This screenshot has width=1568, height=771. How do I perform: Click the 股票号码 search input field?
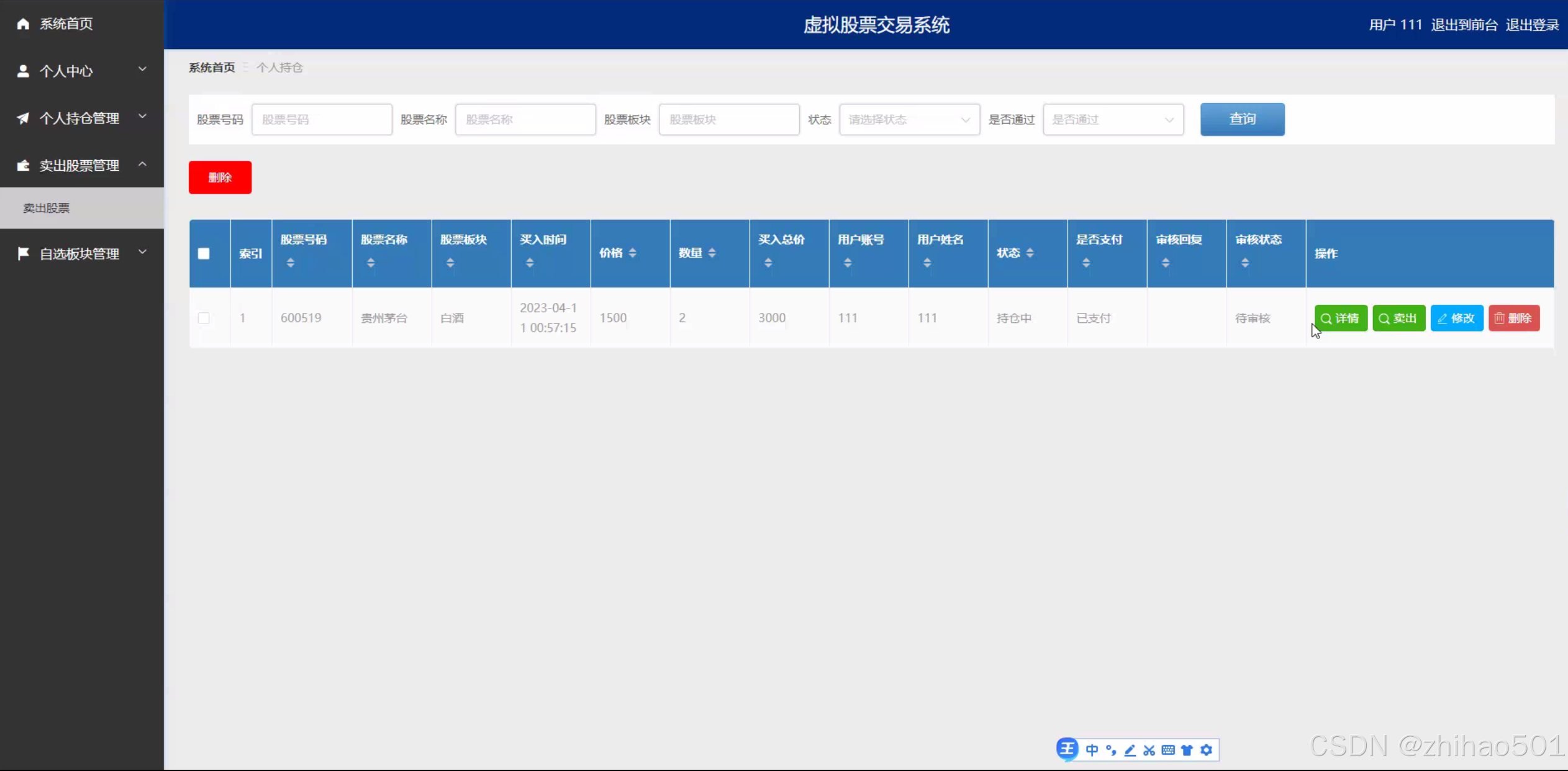[322, 119]
